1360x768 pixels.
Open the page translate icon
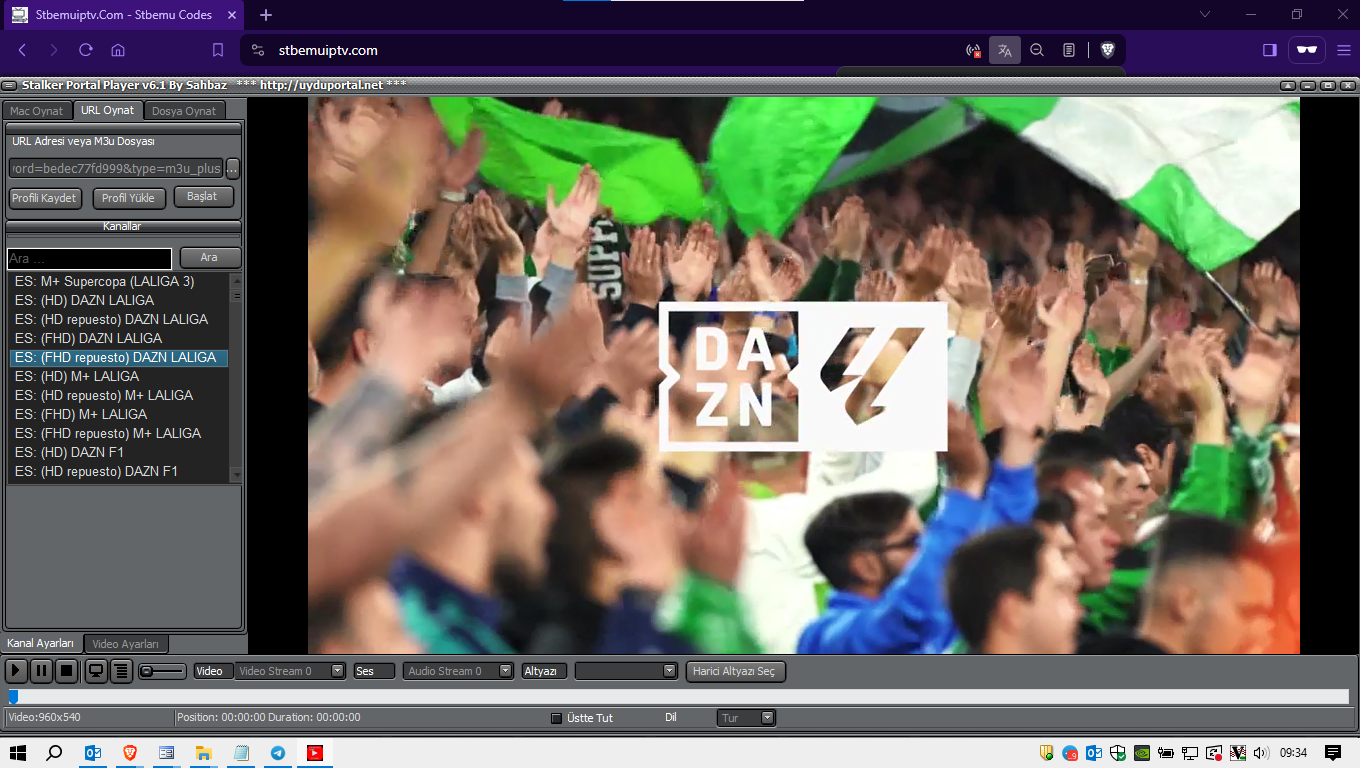click(1005, 50)
